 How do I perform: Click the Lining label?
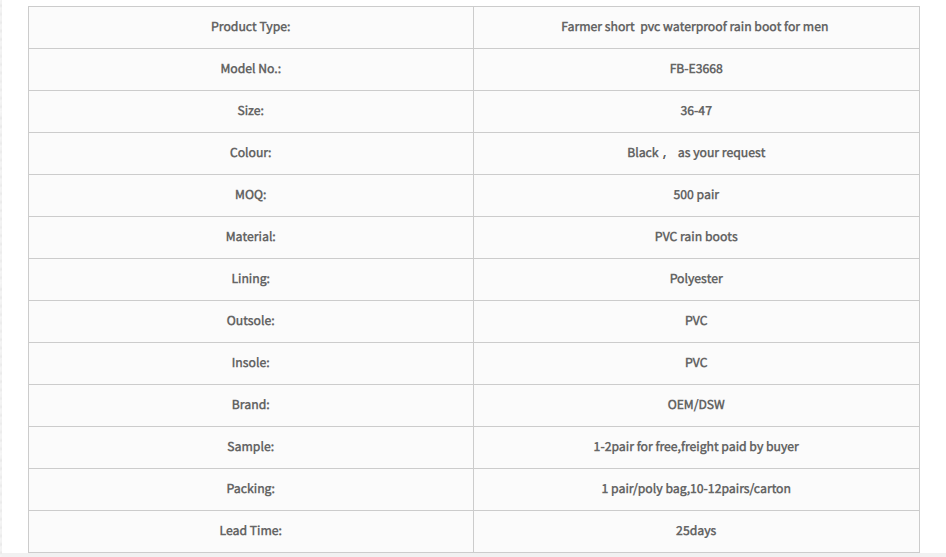click(250, 279)
